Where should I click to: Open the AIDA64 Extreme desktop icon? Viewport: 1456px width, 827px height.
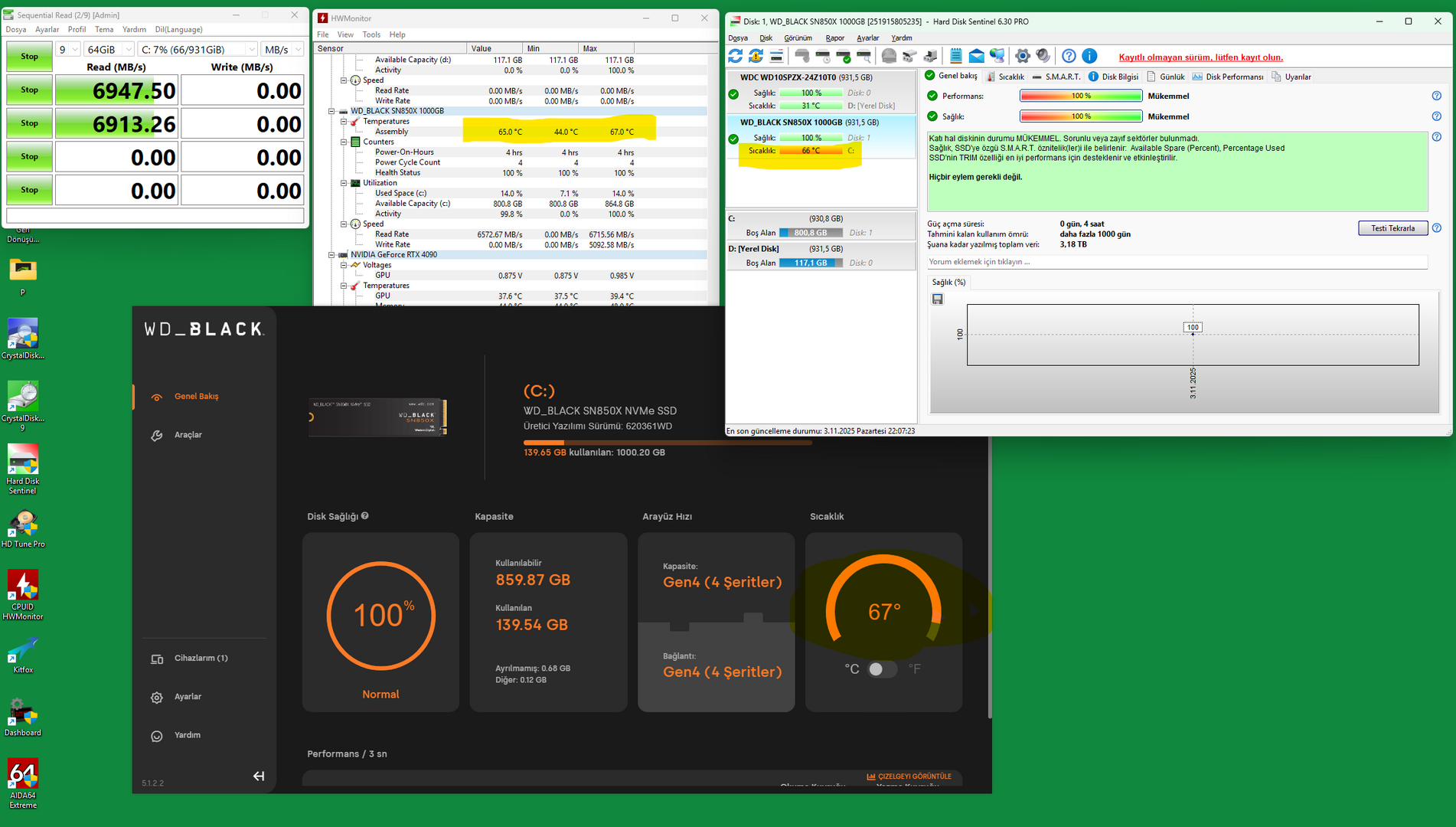coord(23,784)
